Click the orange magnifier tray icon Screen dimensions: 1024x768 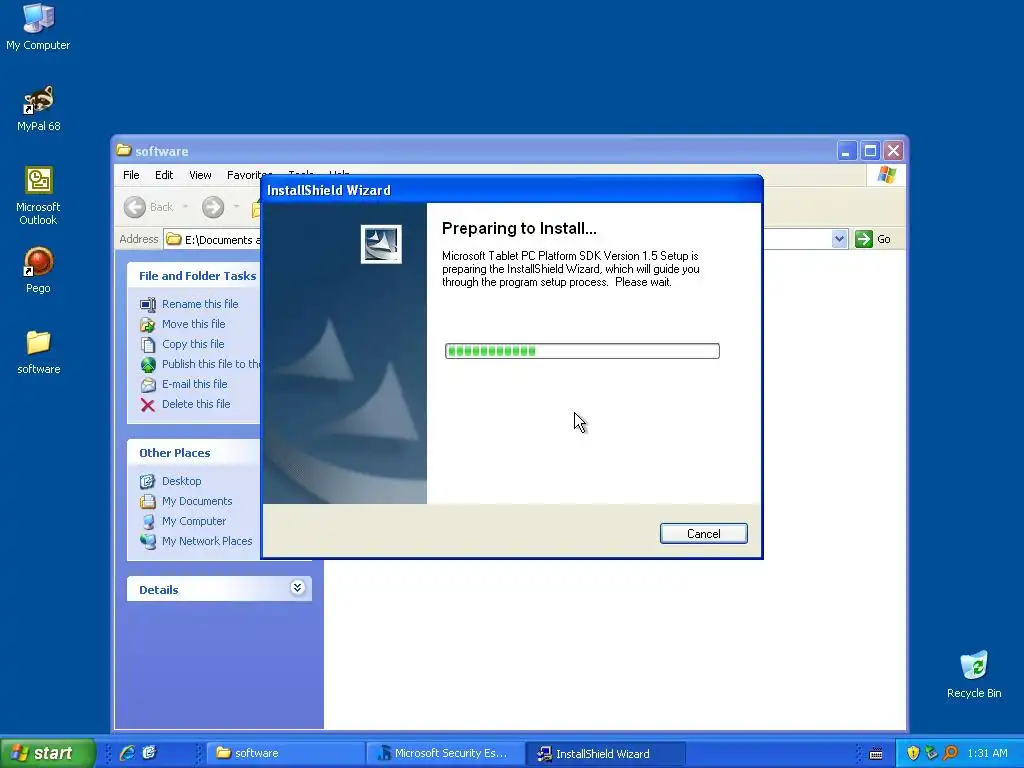(951, 753)
